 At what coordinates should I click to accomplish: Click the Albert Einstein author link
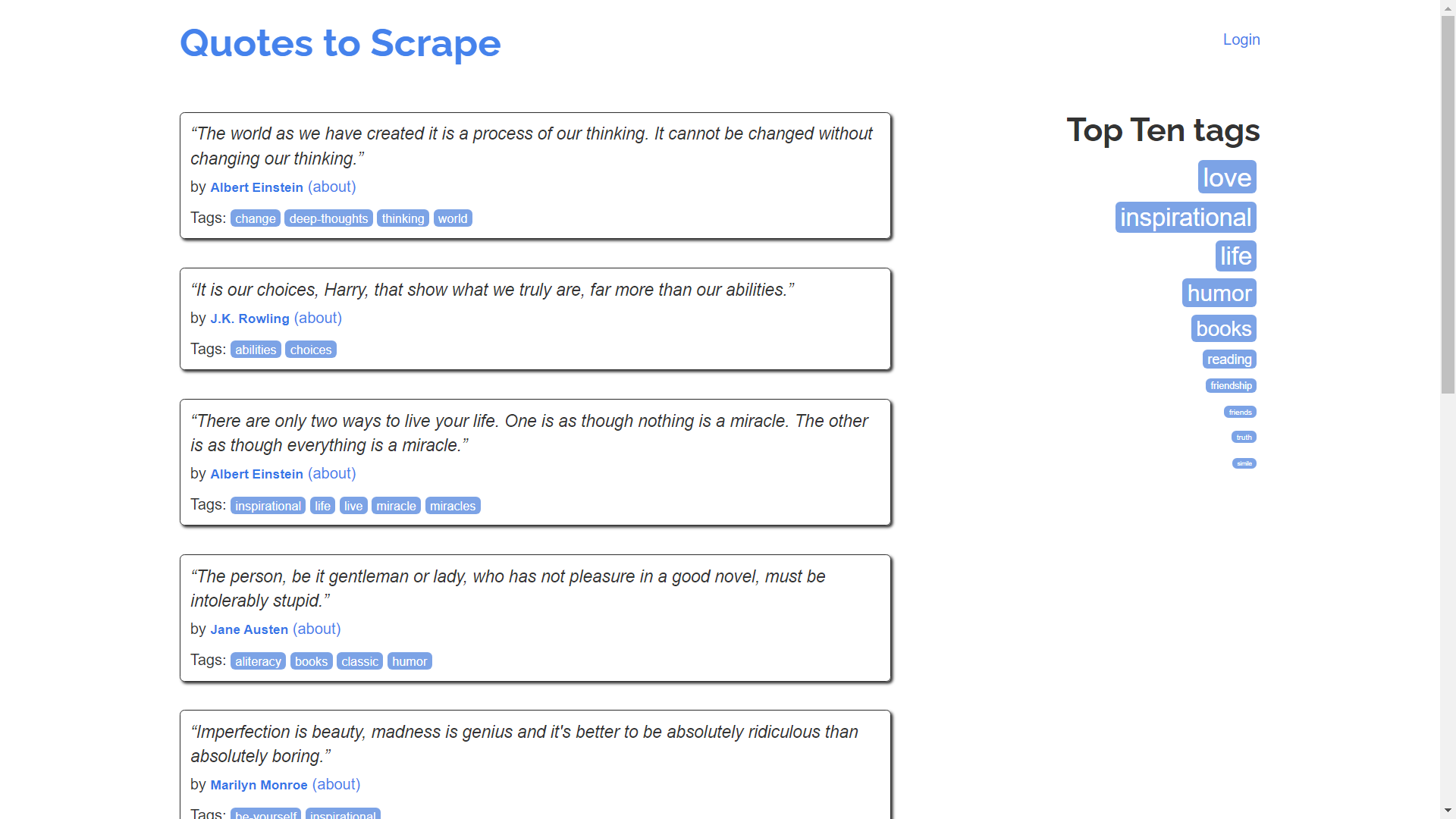point(256,187)
